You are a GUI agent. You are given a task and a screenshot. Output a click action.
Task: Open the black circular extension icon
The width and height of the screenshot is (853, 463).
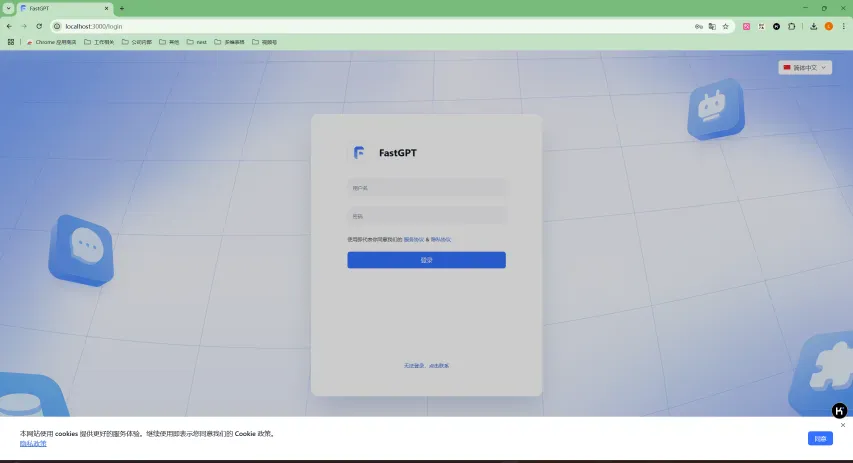coord(776,26)
